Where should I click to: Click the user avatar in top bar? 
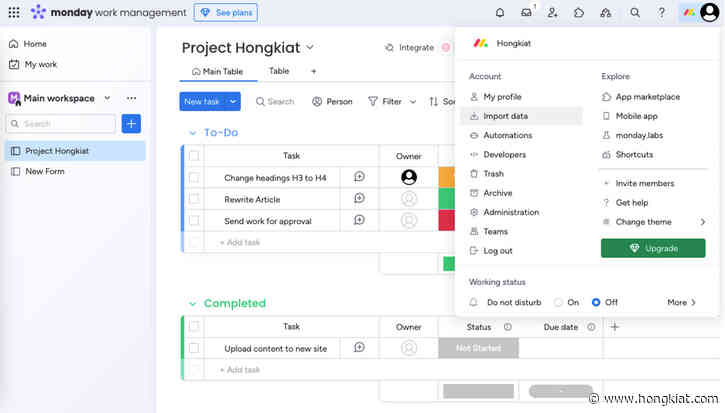click(x=710, y=12)
